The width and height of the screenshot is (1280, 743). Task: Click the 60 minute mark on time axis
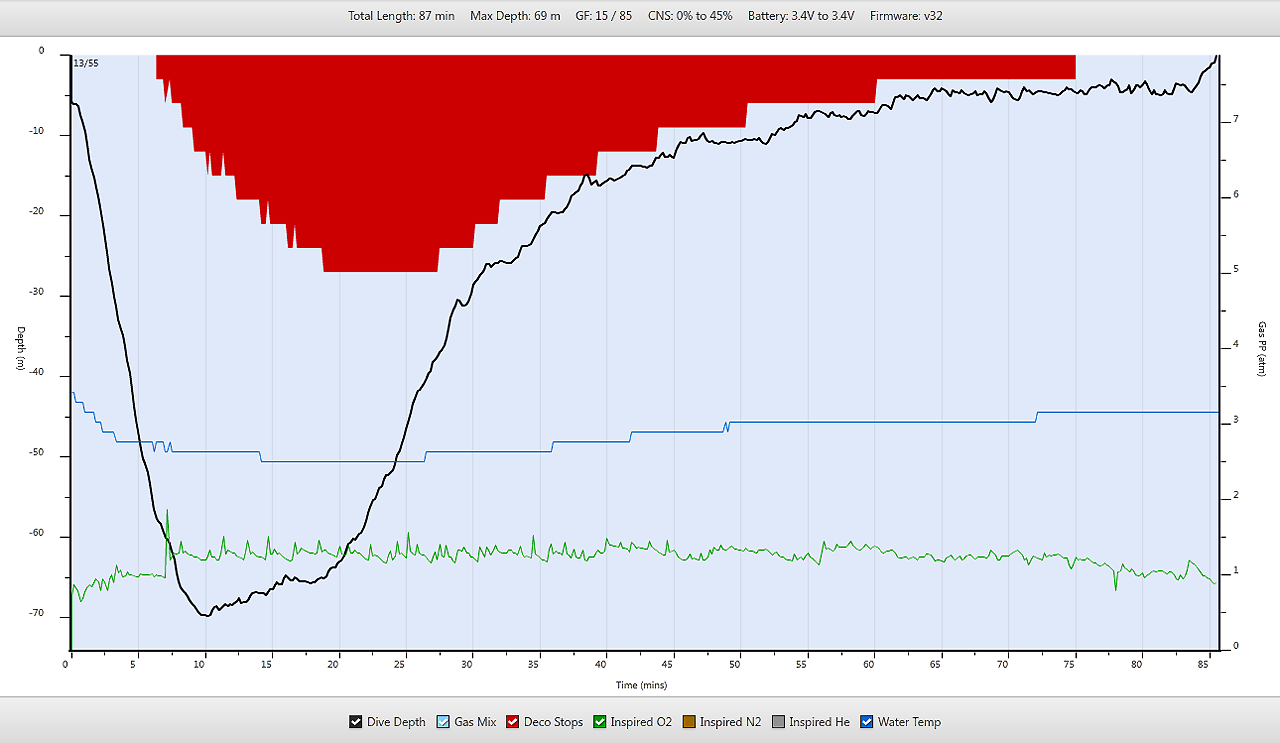coord(873,663)
